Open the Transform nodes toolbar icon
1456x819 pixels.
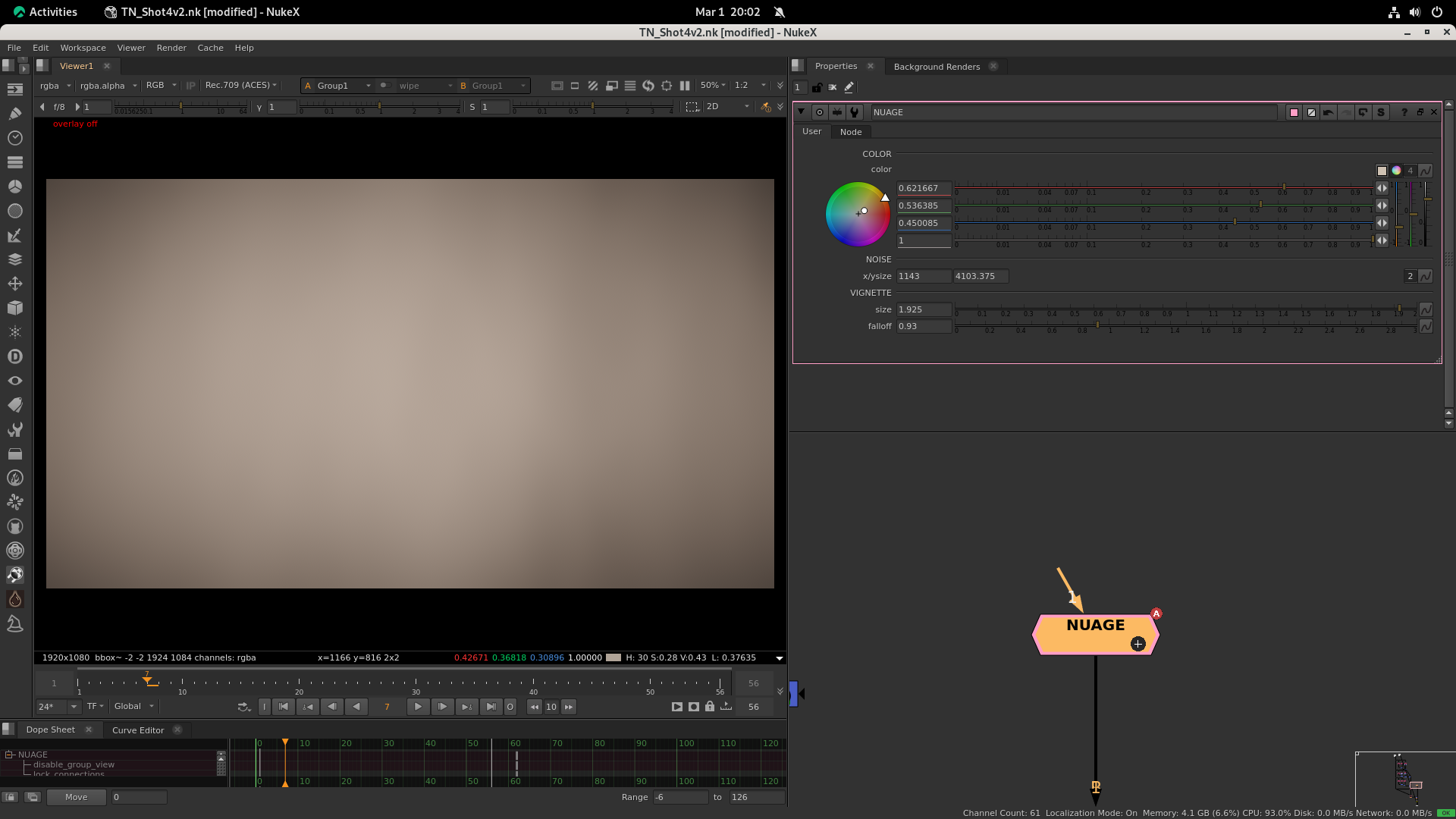click(14, 284)
